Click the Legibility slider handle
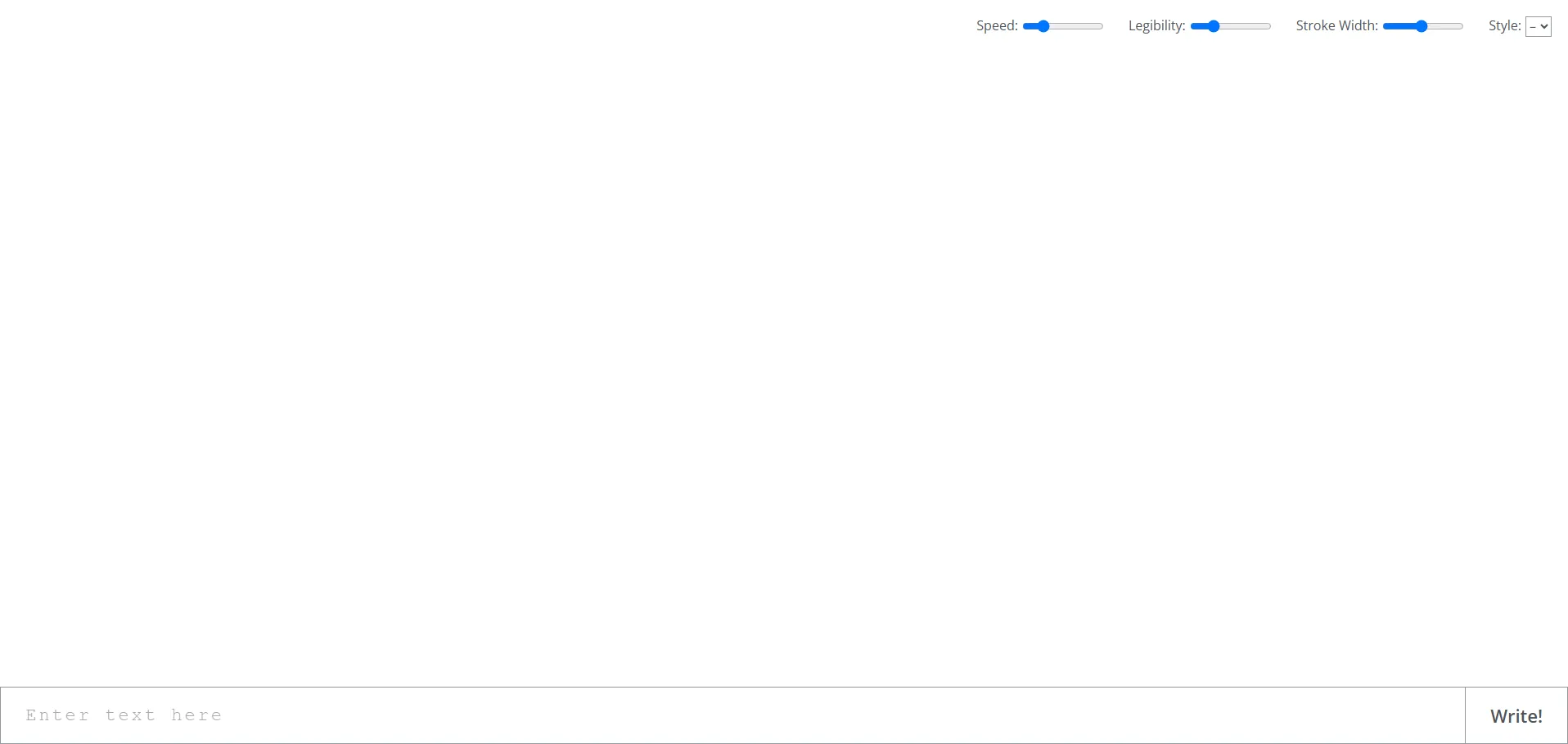Viewport: 1568px width, 744px height. (x=1214, y=26)
